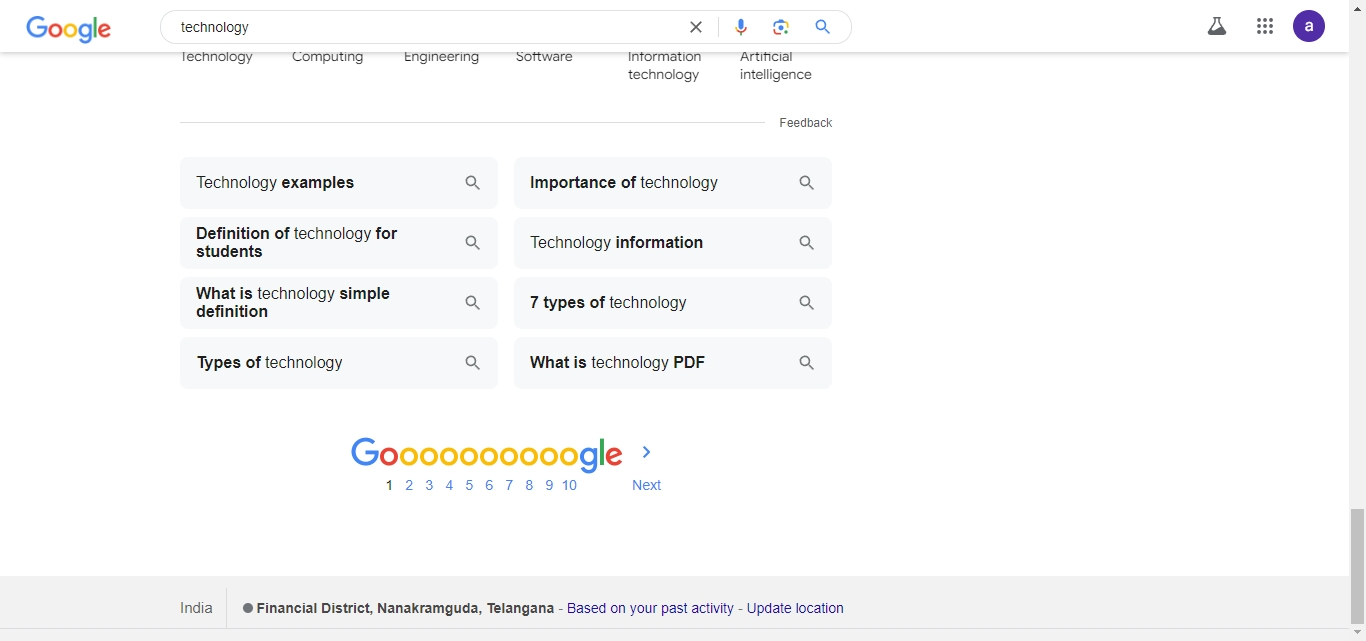Click the Update location link
The height and width of the screenshot is (641, 1366).
(795, 608)
